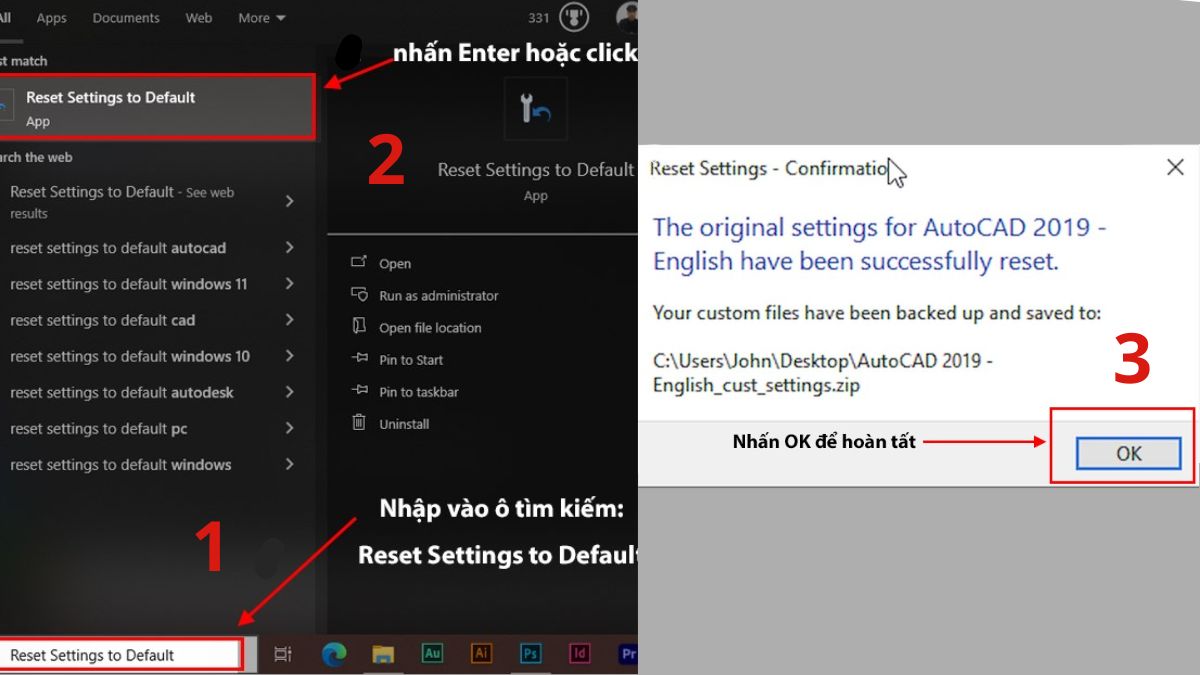Open the More dropdown in search tabs
The image size is (1200, 675).
[x=262, y=18]
